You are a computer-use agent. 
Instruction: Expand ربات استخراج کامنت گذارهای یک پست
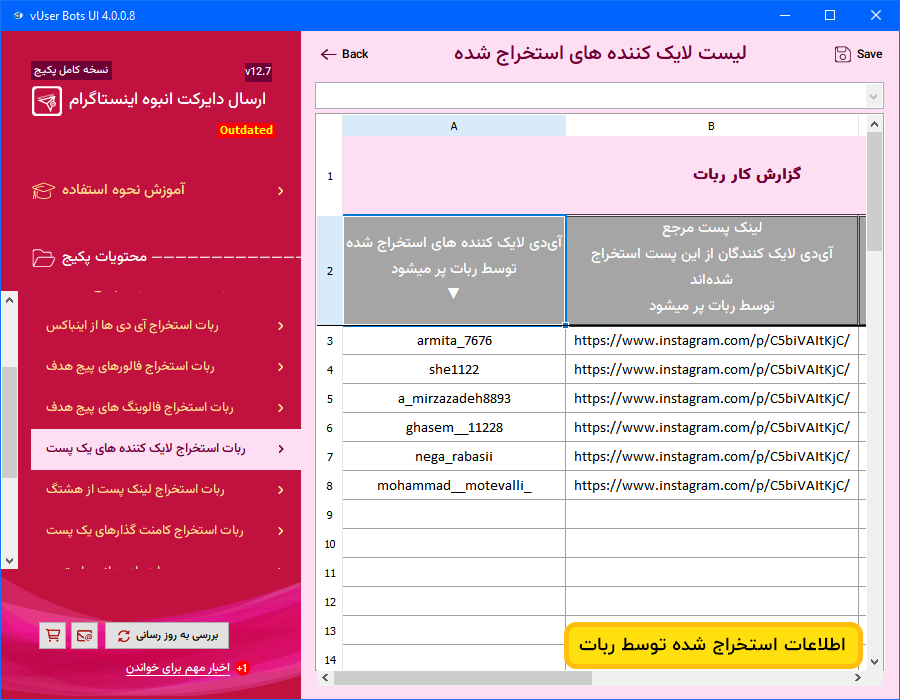(x=281, y=531)
